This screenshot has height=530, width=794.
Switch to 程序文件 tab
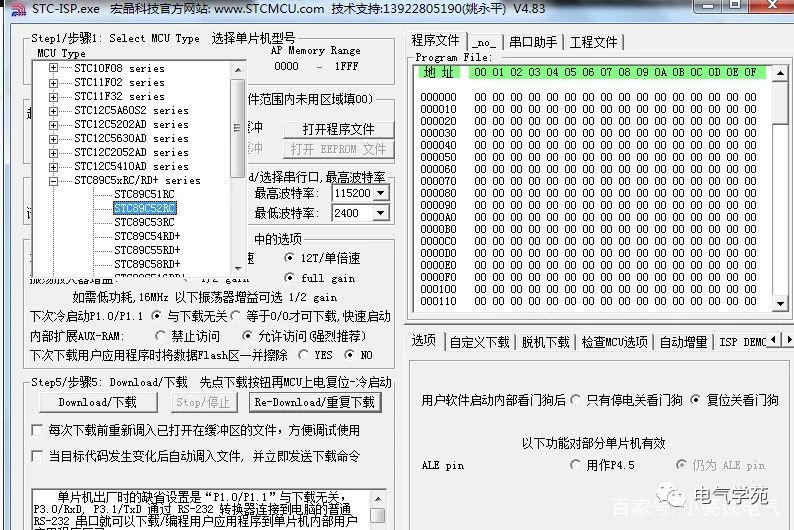coord(435,40)
